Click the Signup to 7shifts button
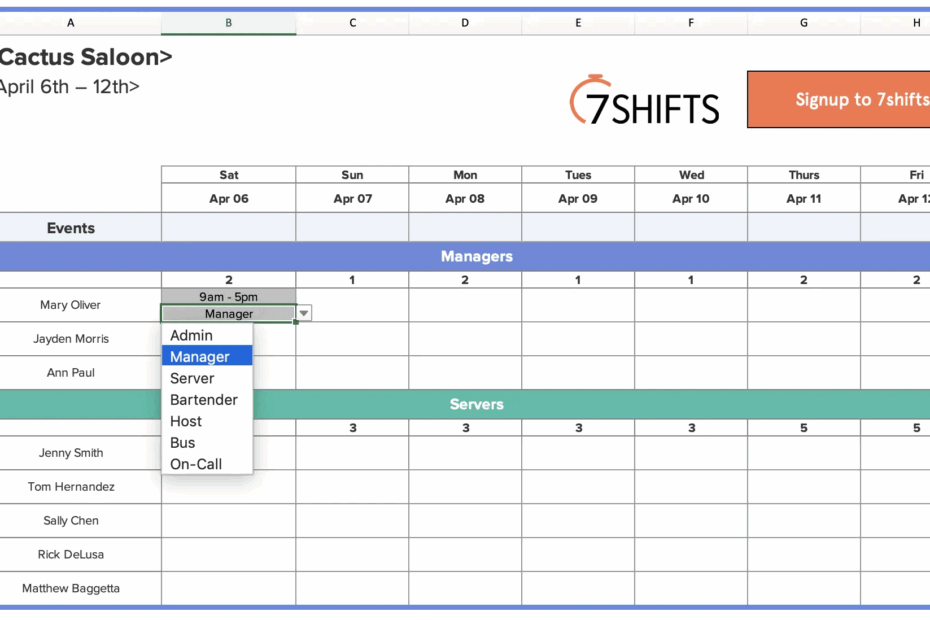Image resolution: width=930 pixels, height=620 pixels. pos(859,100)
